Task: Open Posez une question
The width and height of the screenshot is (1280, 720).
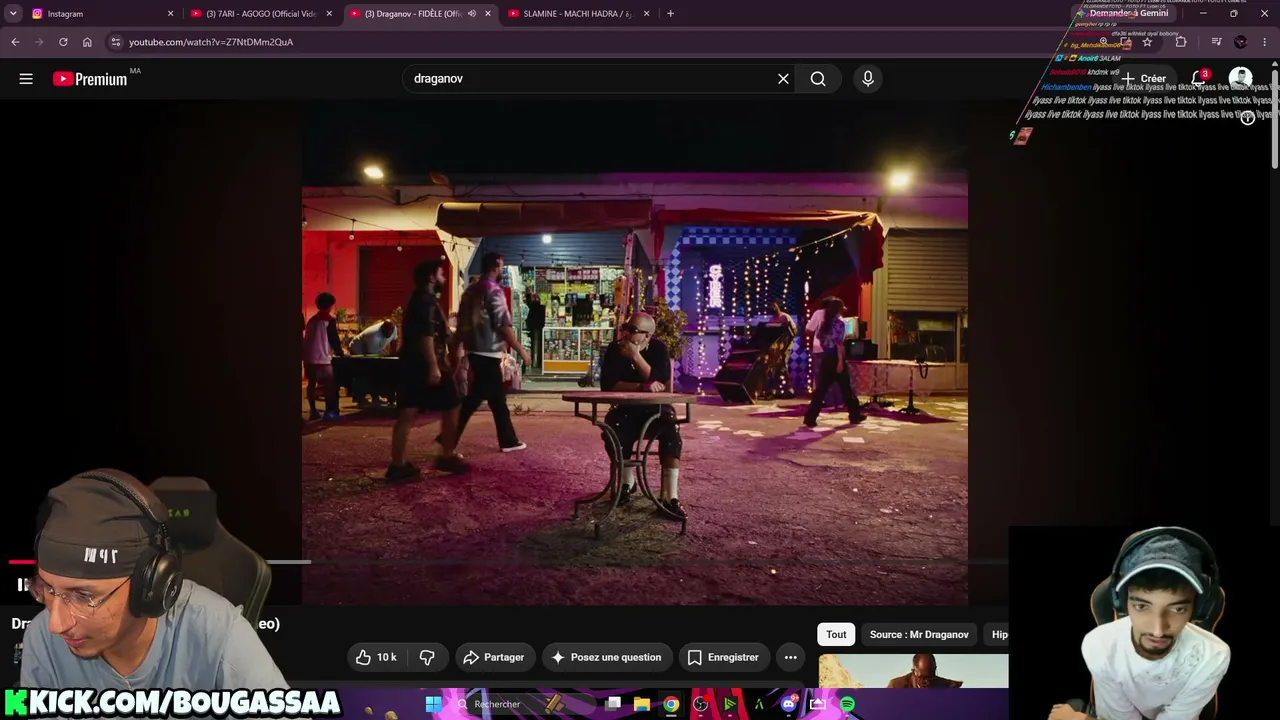Action: 607,657
